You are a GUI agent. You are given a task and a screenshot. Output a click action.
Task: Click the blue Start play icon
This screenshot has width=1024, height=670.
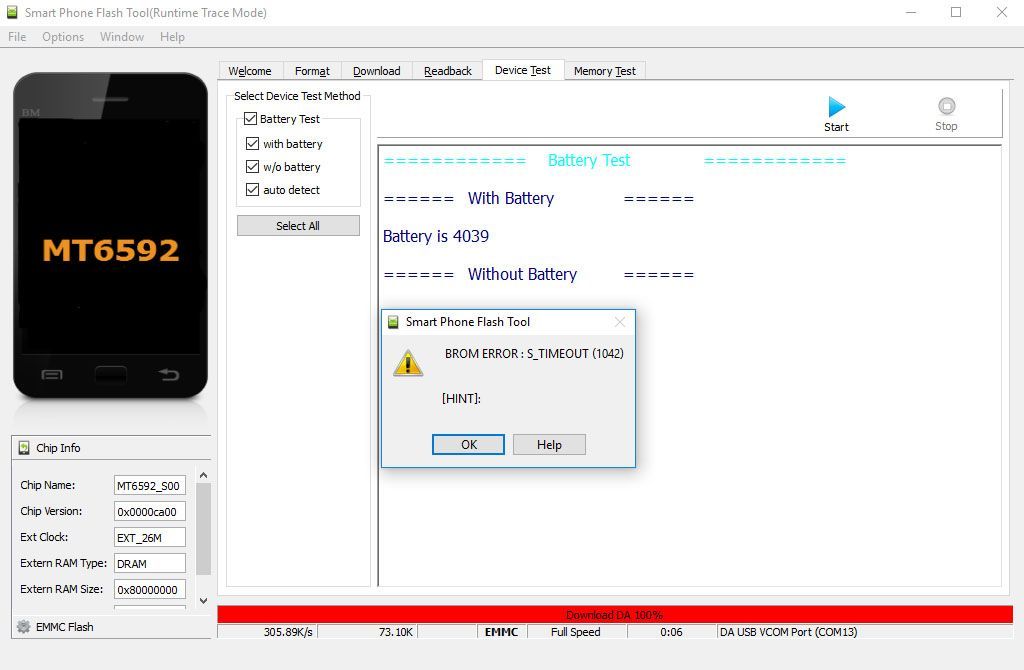837,106
